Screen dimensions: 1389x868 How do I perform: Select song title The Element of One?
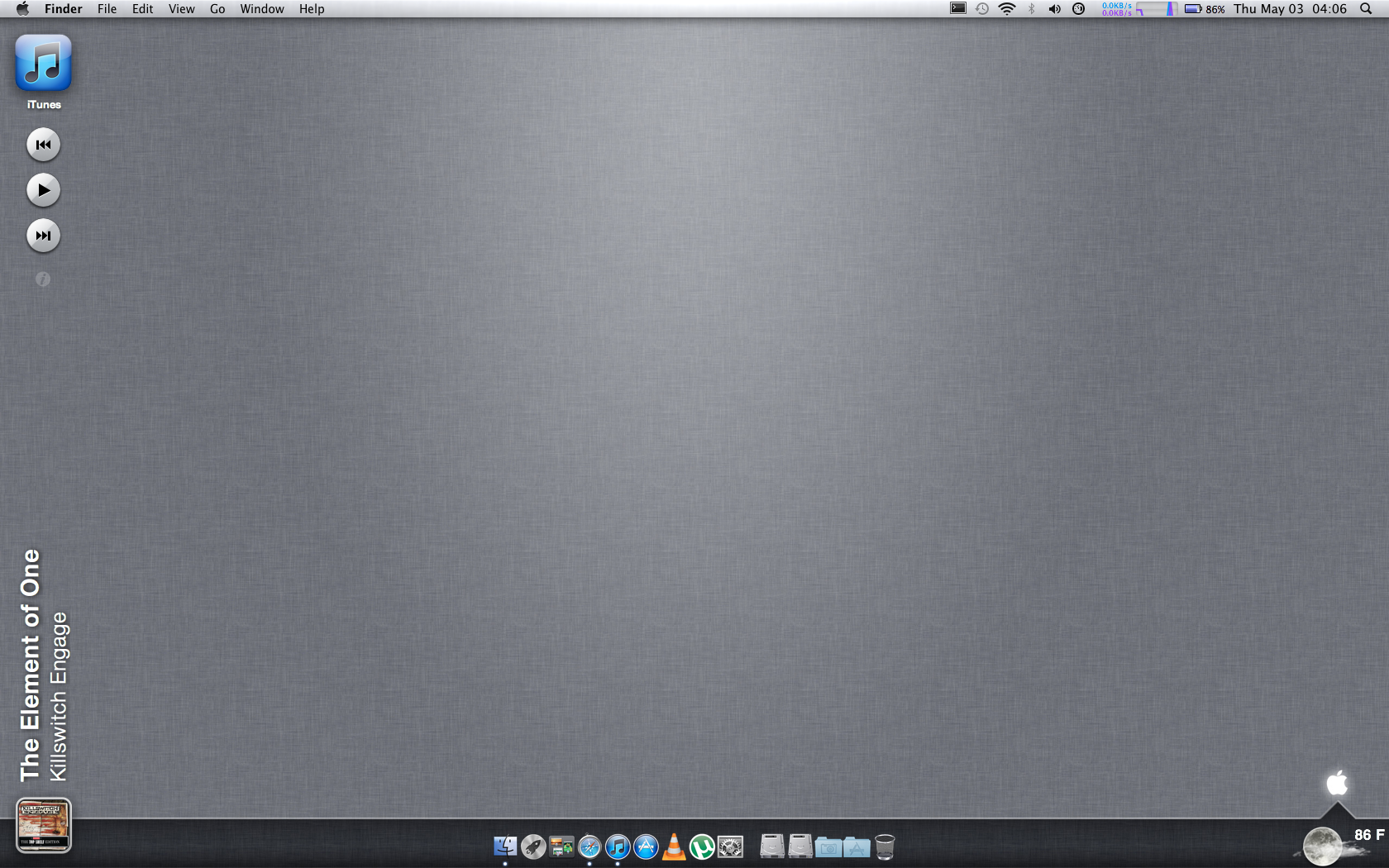pyautogui.click(x=31, y=665)
